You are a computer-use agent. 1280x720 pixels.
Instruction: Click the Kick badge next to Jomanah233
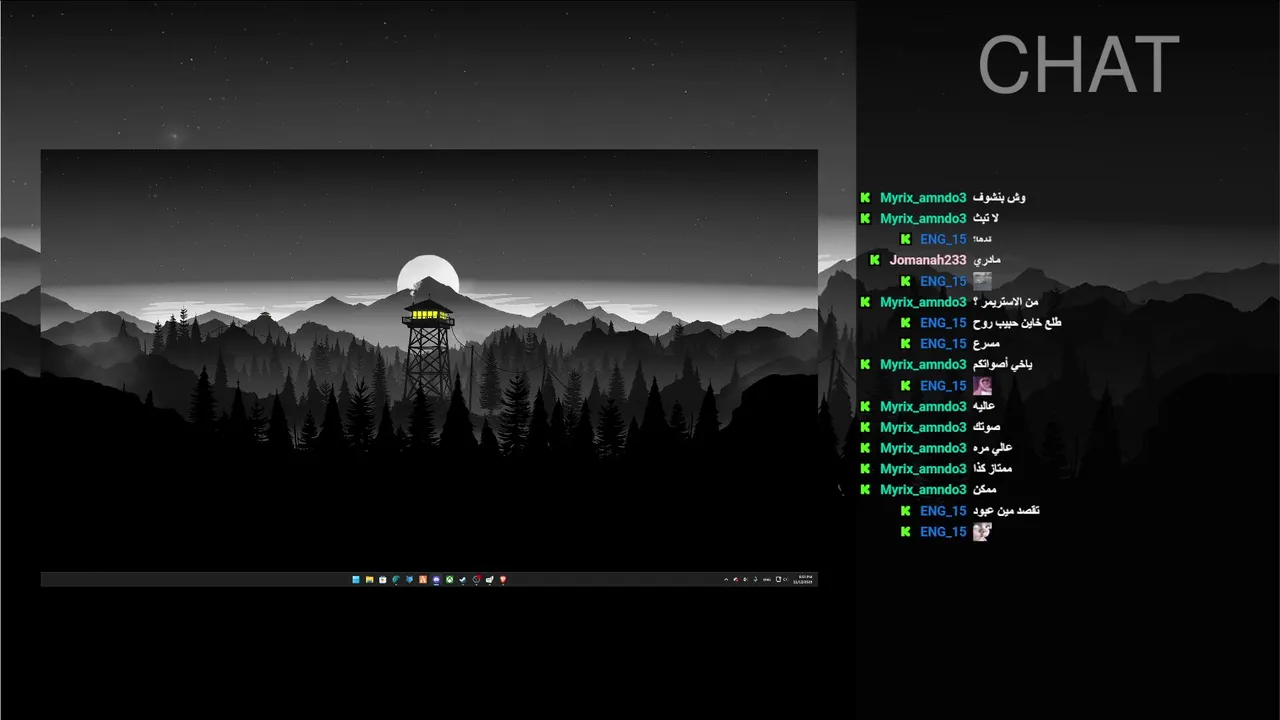[x=875, y=260]
